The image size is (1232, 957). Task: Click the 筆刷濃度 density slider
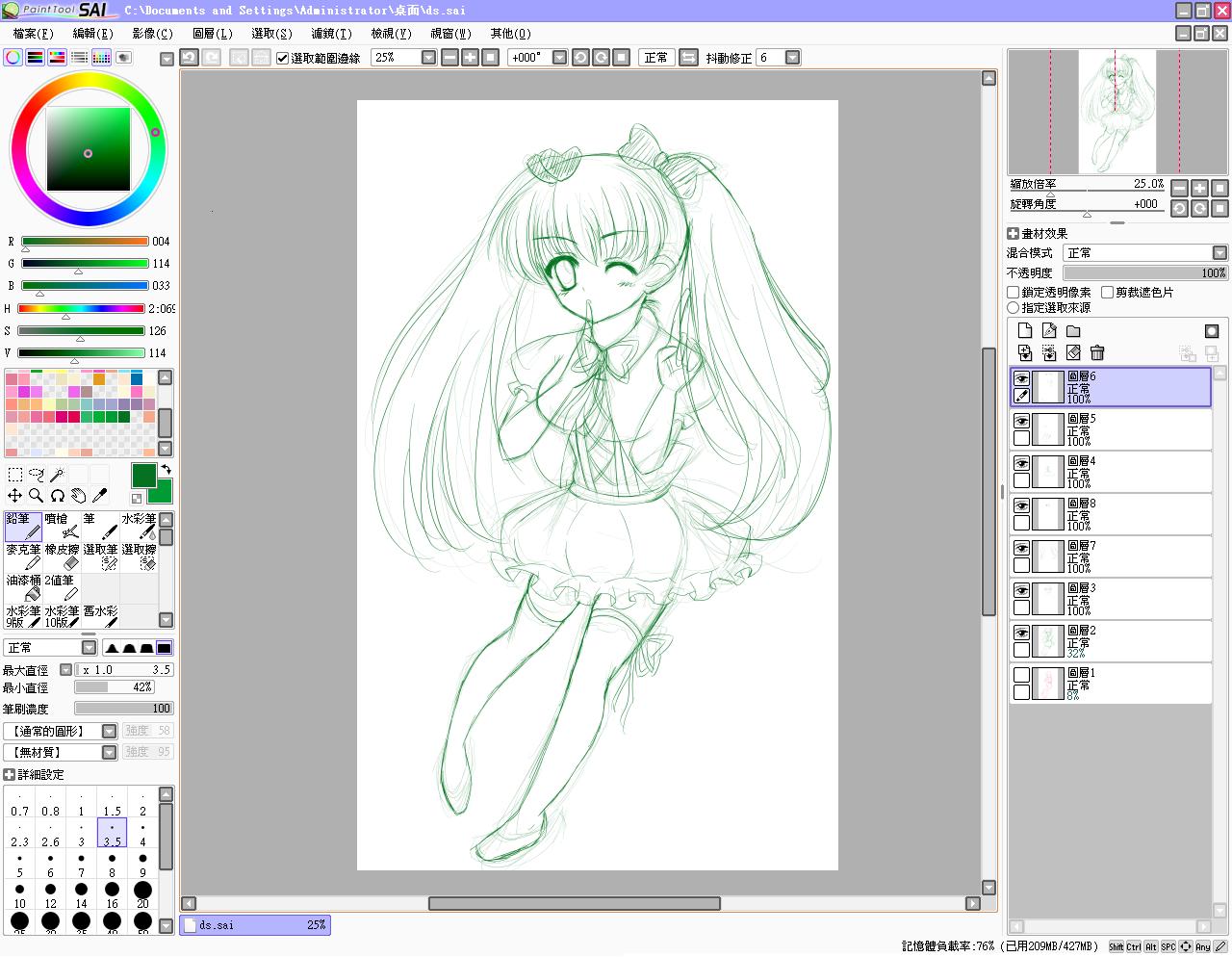(x=123, y=709)
